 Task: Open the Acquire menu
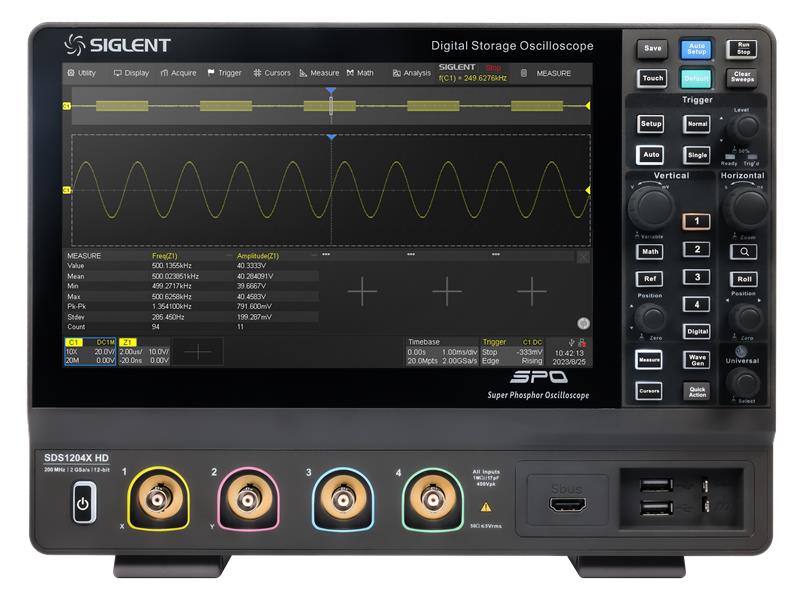178,73
